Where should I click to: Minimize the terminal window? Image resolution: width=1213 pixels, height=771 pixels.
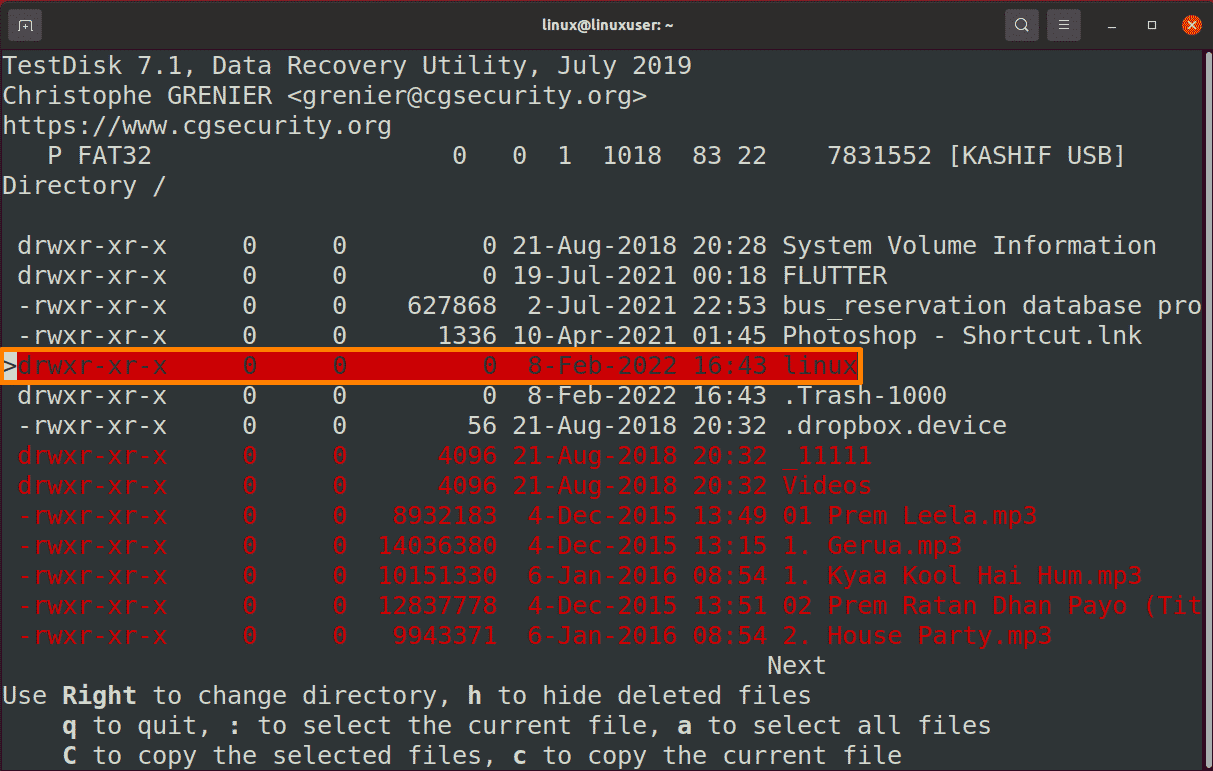point(1113,25)
